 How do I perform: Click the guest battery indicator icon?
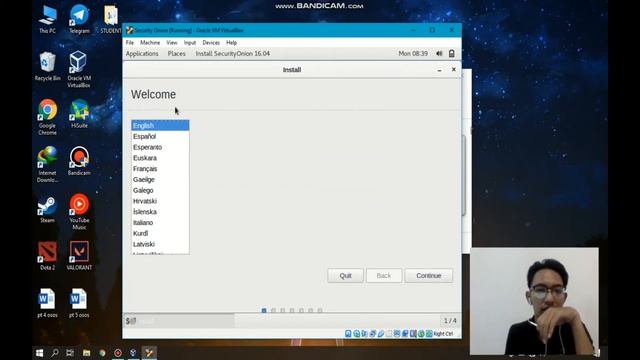pyautogui.click(x=451, y=53)
